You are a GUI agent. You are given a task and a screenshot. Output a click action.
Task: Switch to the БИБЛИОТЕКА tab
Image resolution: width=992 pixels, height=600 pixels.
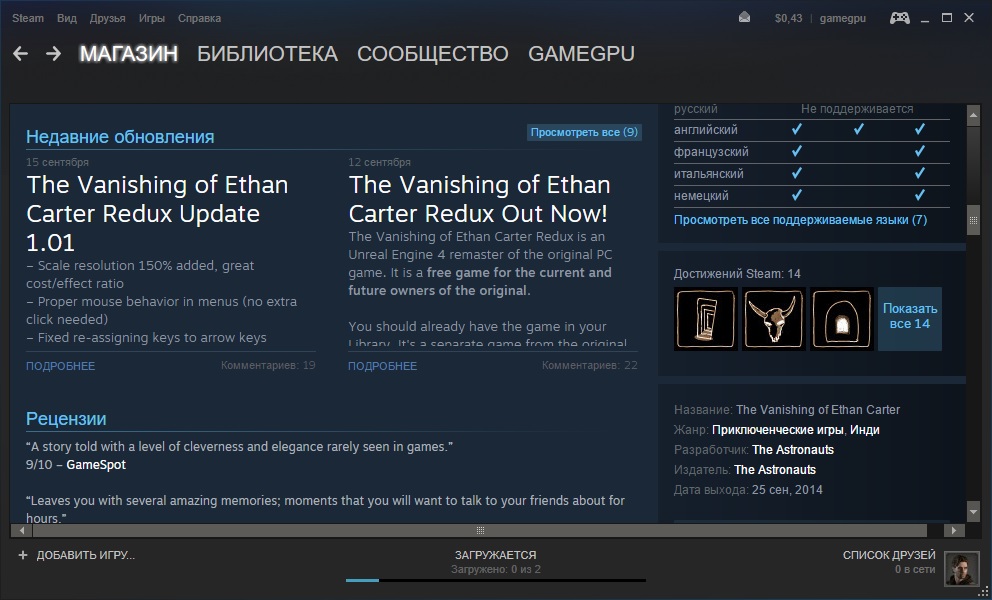pos(268,54)
